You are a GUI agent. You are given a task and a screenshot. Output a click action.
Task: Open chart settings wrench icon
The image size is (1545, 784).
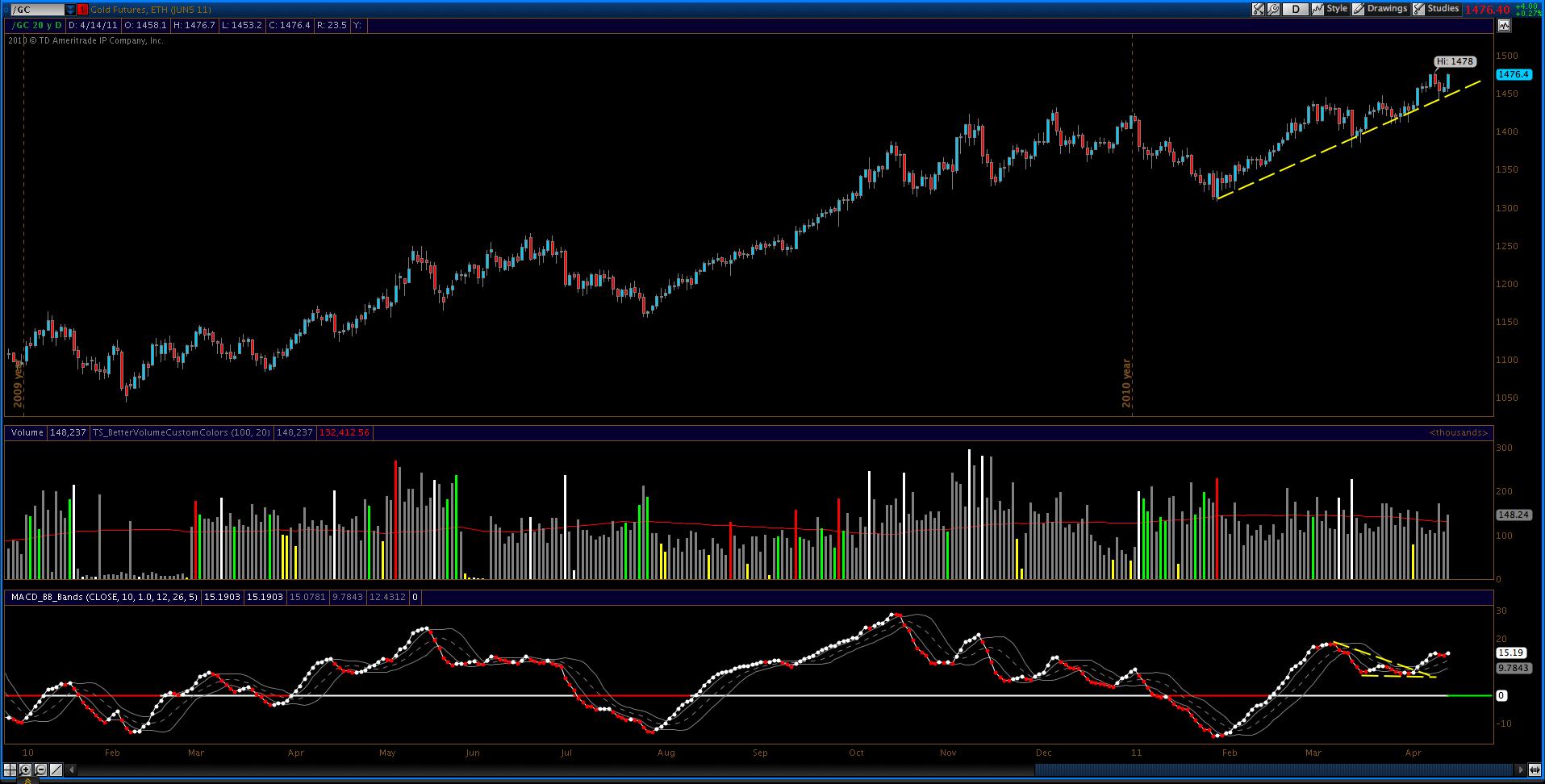tap(1273, 9)
